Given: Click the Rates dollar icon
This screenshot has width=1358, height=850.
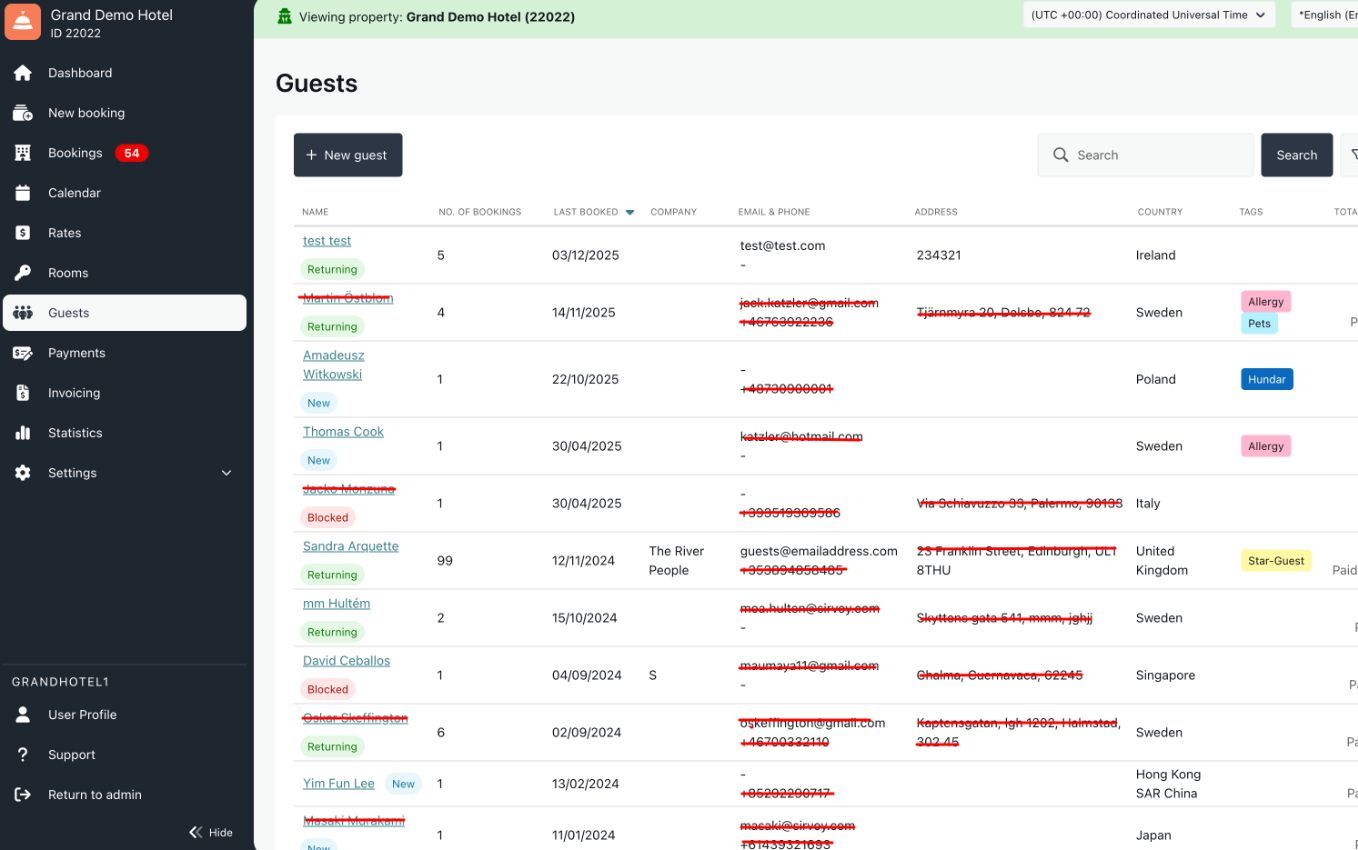Looking at the screenshot, I should click(x=23, y=233).
